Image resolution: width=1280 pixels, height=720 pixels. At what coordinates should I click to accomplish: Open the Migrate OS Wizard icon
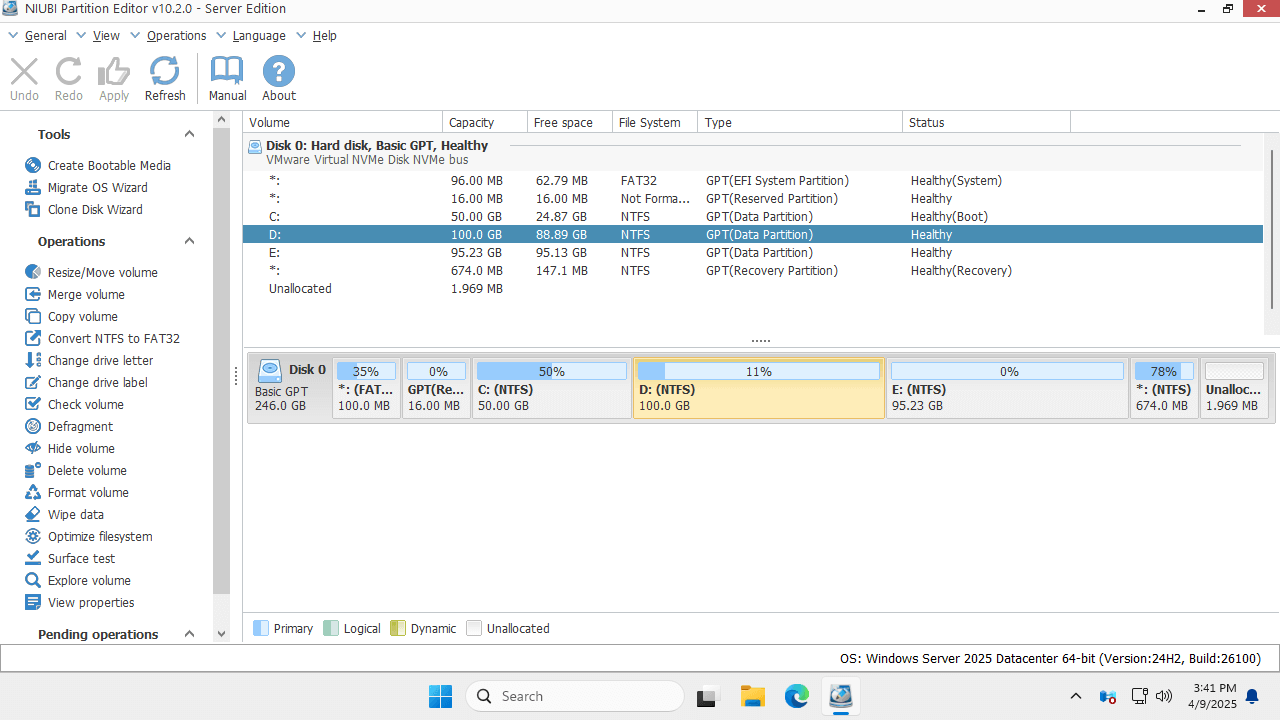33,187
